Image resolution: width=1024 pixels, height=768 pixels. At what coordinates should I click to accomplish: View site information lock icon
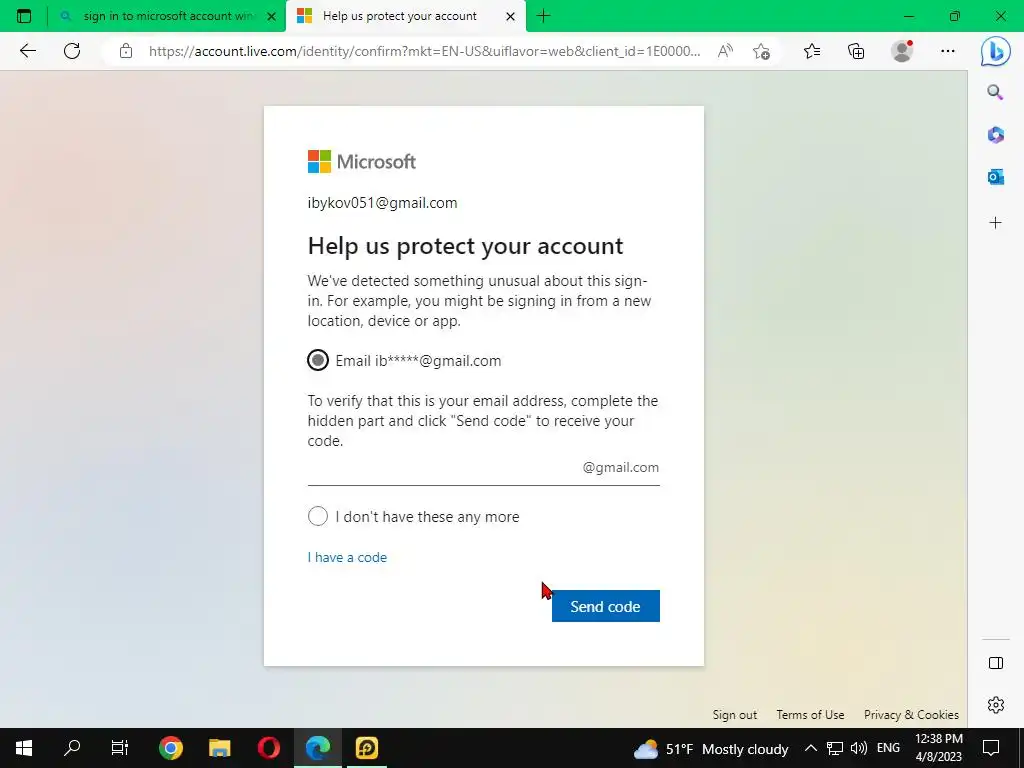click(126, 51)
